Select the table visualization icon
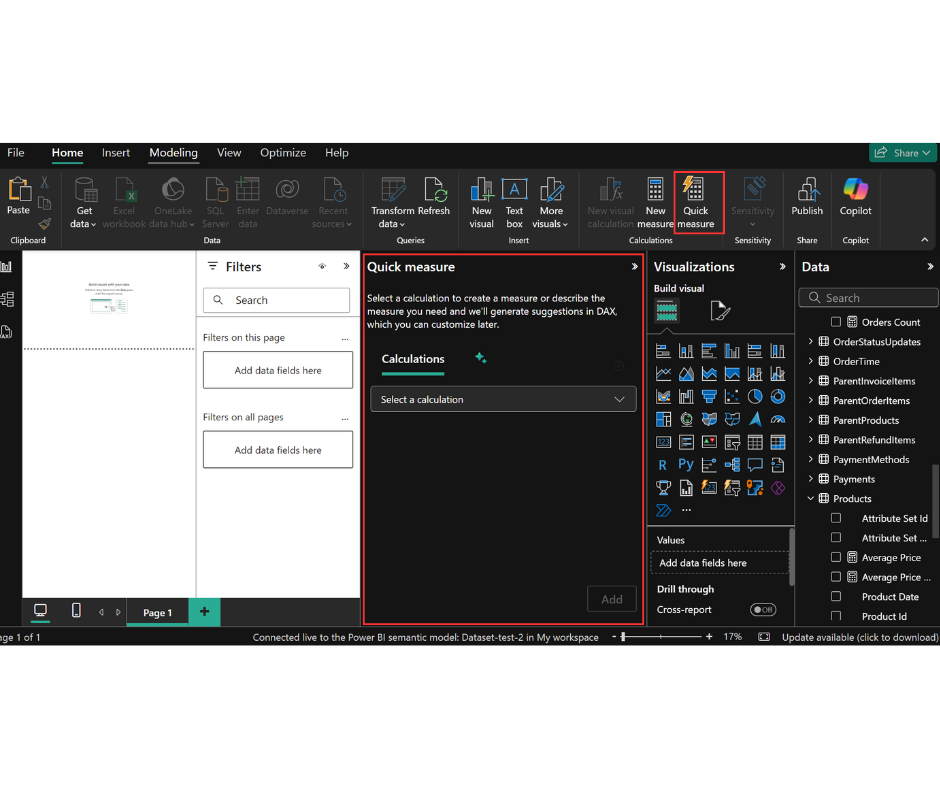Image resolution: width=940 pixels, height=788 pixels. [755, 442]
